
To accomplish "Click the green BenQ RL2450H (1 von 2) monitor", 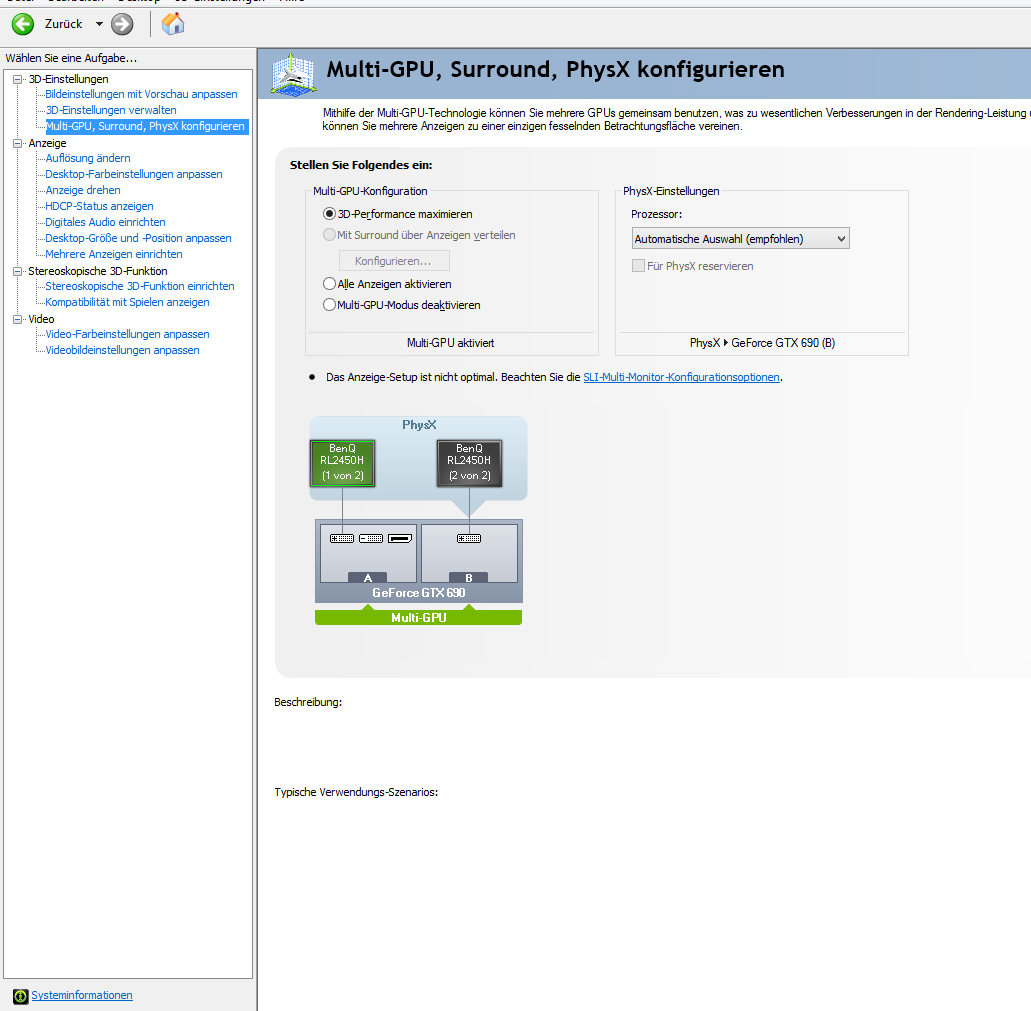I will (343, 463).
